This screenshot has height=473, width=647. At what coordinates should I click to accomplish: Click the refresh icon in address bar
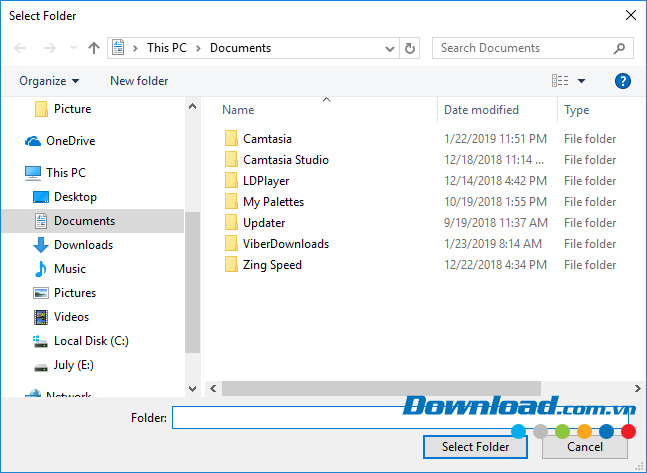pos(410,48)
